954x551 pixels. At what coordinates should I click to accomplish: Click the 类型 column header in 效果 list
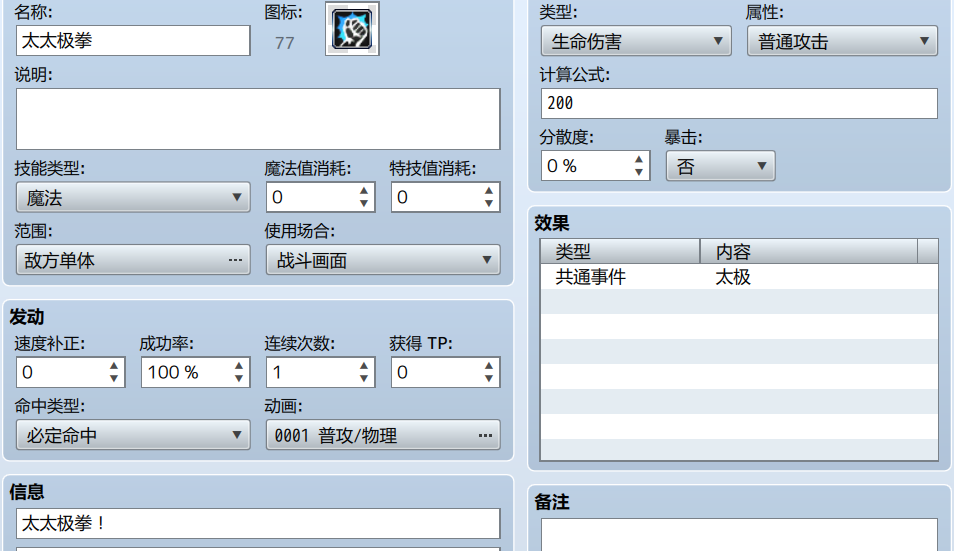tap(620, 251)
